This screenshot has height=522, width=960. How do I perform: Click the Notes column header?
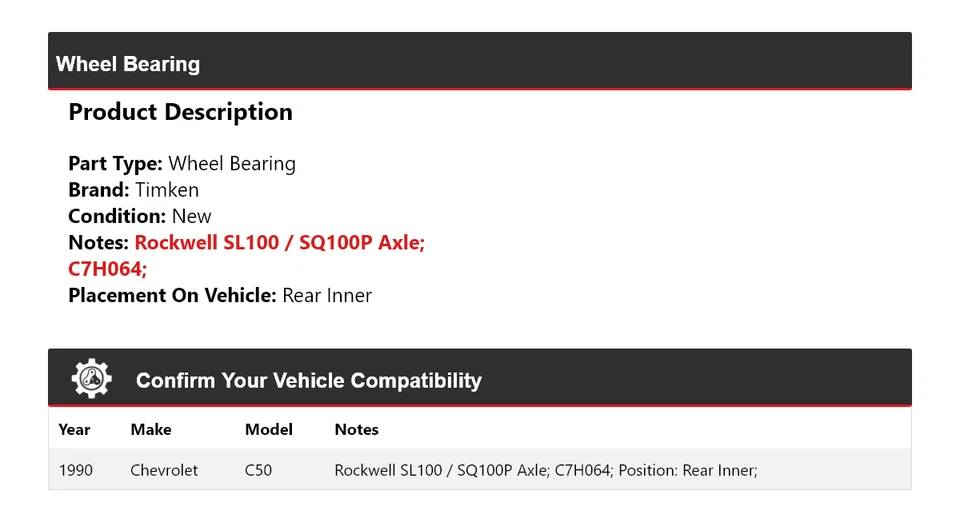click(357, 429)
